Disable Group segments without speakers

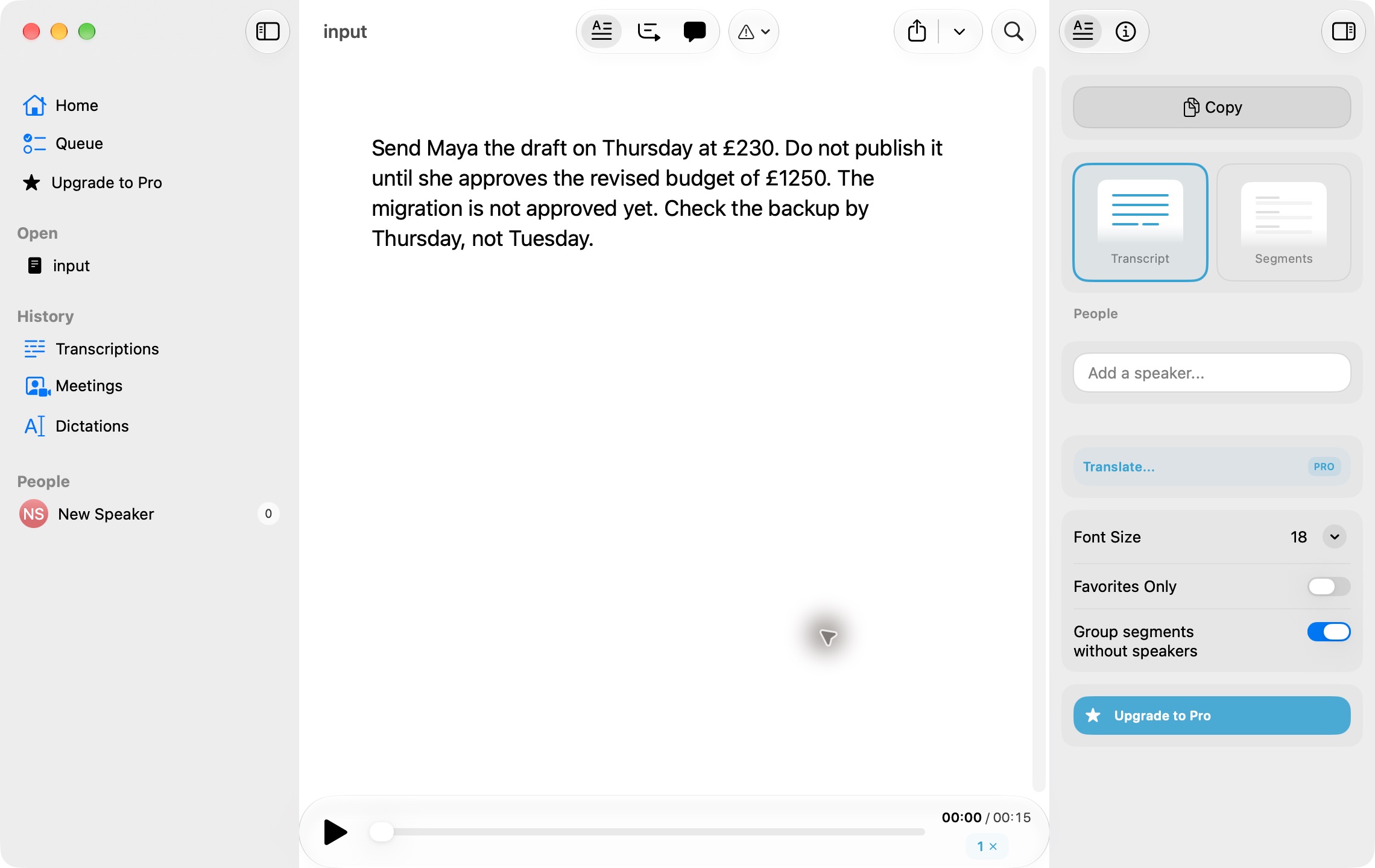point(1329,632)
